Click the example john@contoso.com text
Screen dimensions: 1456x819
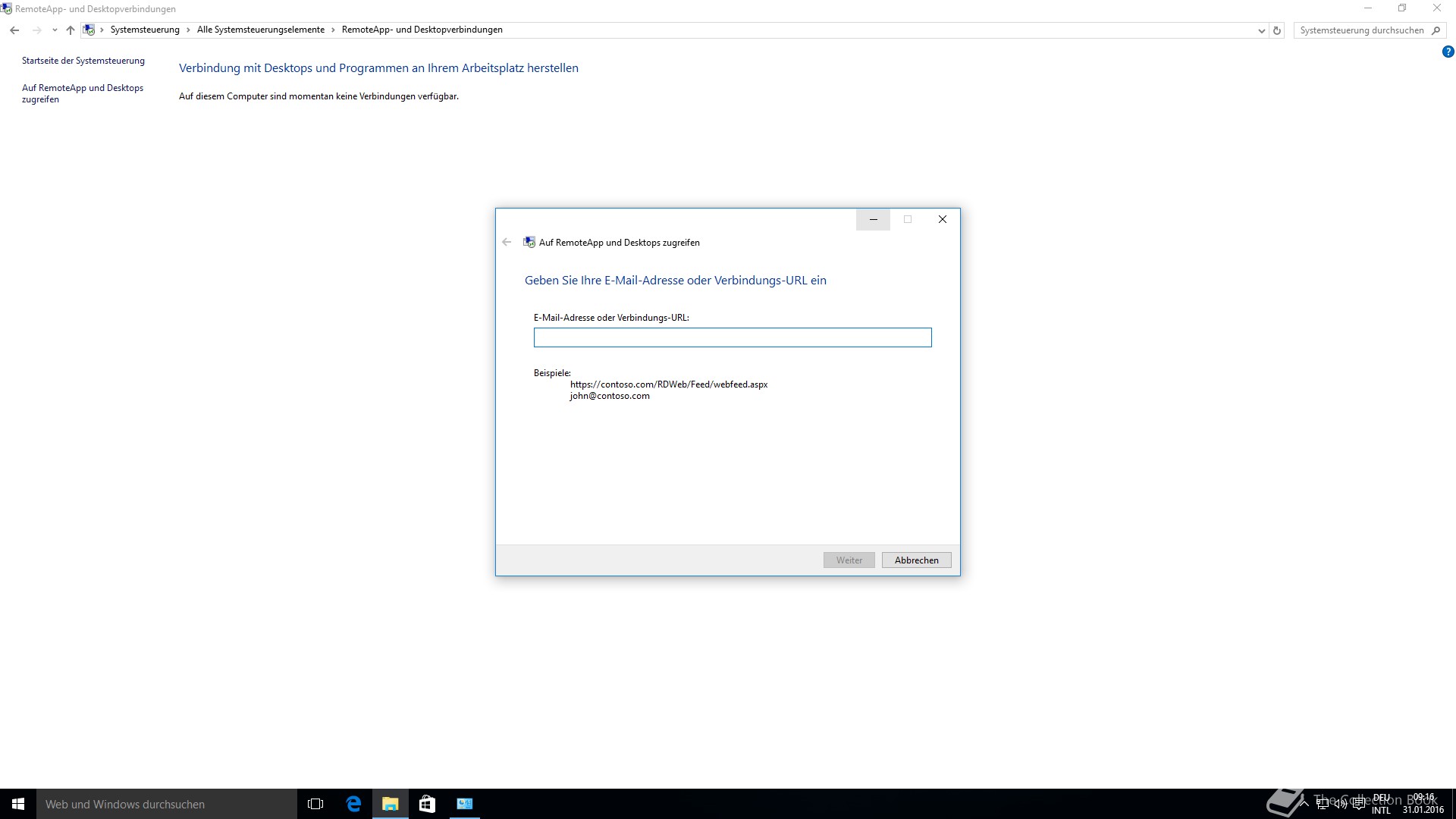610,396
